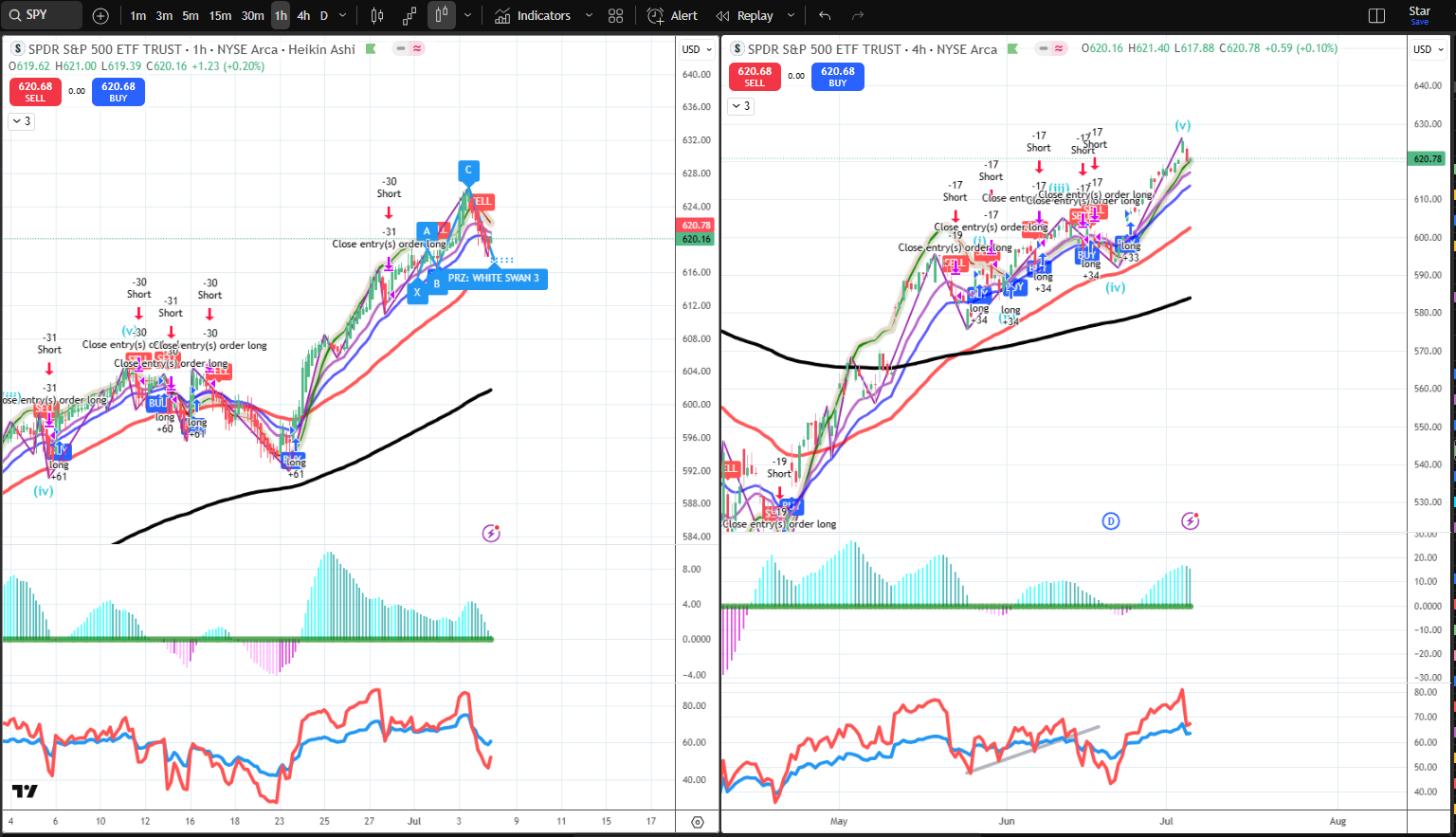Click the green 620.78 price label on the 4h axis
Image resolution: width=1456 pixels, height=837 pixels.
pos(1428,159)
